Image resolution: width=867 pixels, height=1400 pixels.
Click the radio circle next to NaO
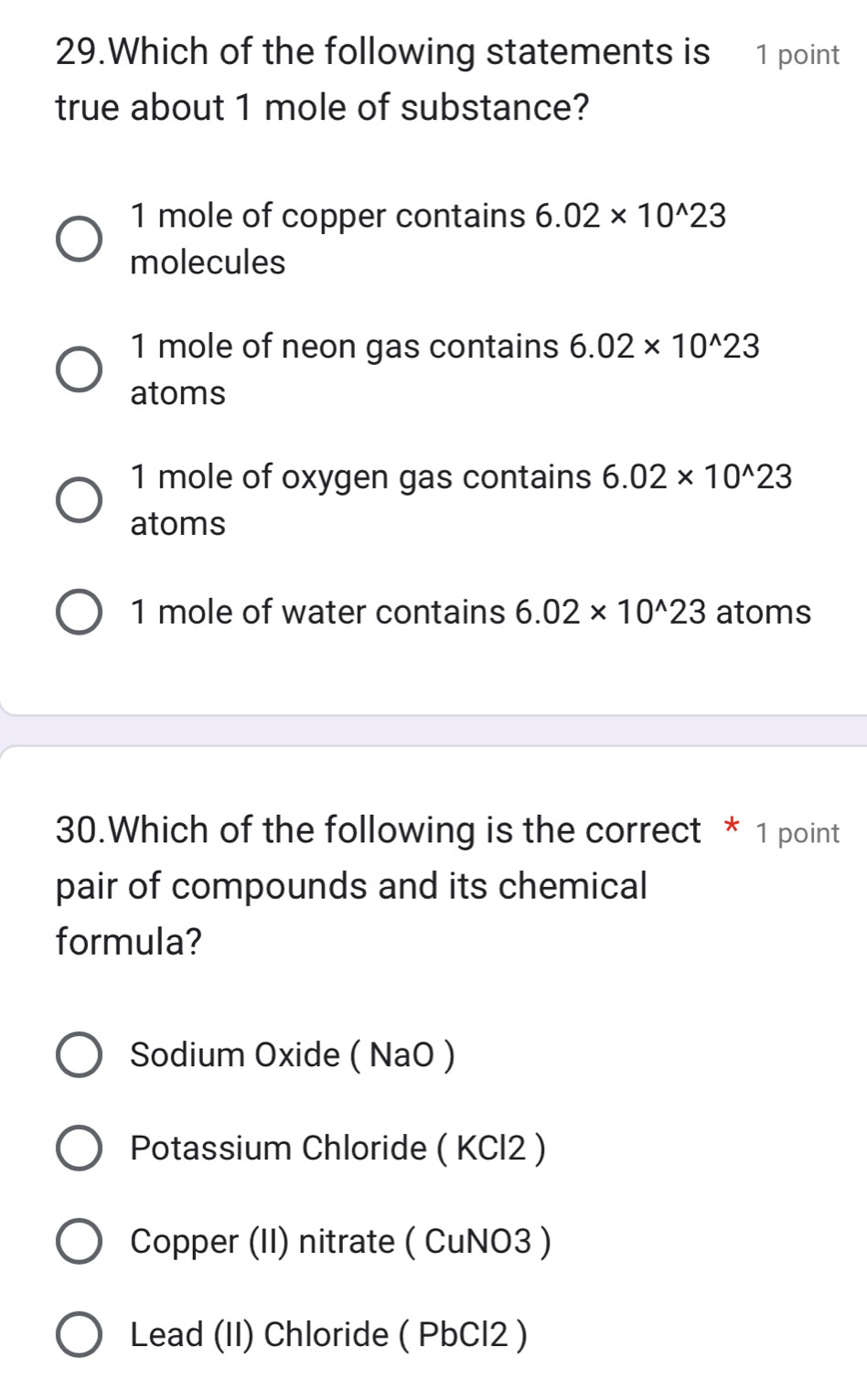[x=80, y=1056]
